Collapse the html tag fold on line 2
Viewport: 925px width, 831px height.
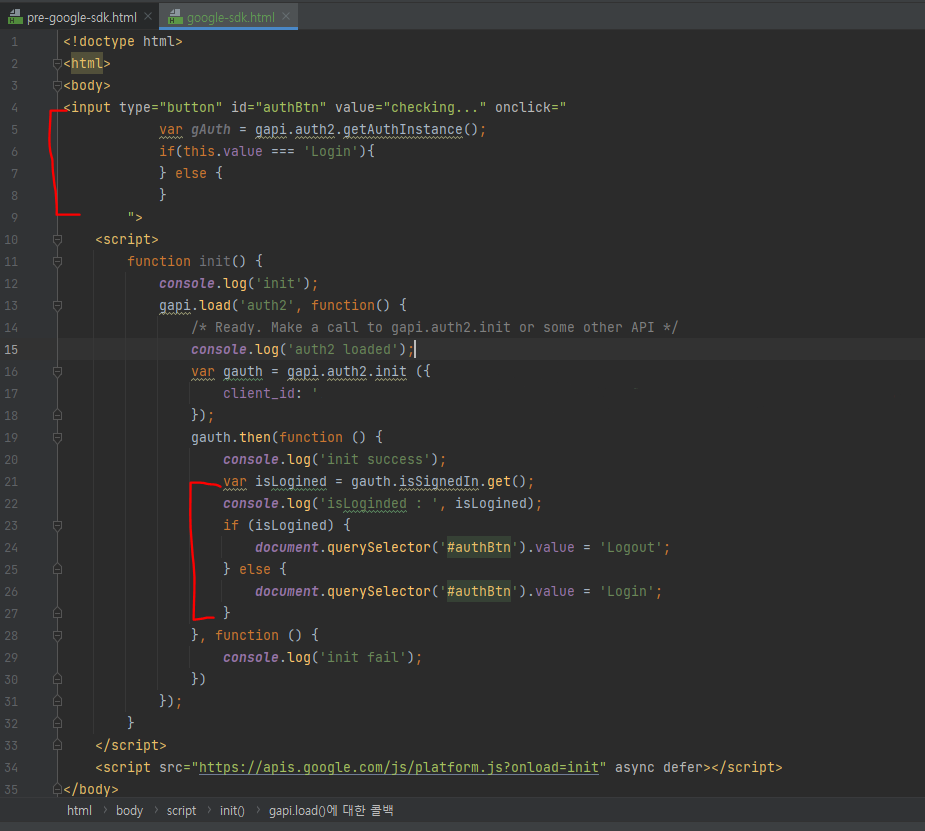[x=57, y=63]
